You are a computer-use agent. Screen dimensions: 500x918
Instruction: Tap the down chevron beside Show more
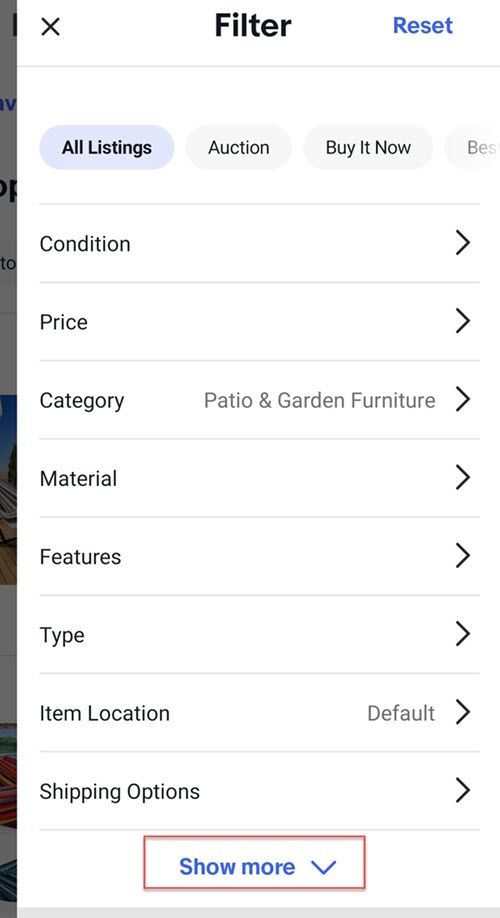(324, 868)
